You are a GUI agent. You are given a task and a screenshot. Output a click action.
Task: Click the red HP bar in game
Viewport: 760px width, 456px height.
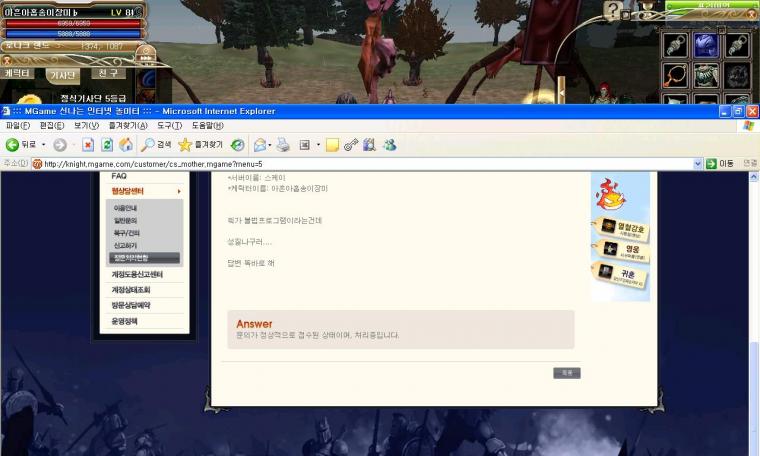[74, 23]
